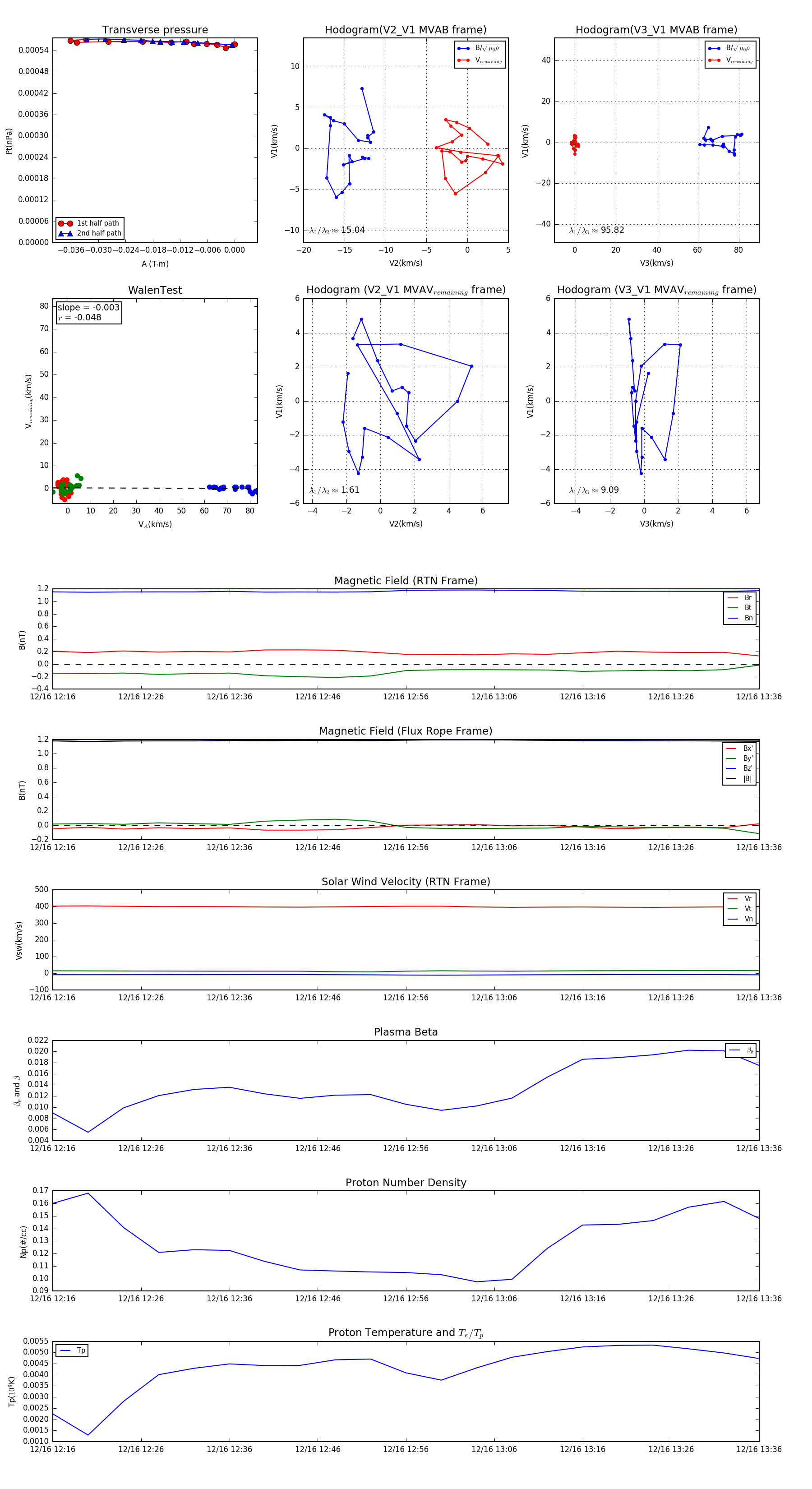Click "0.00054" tick on Transverse pressure axis
The height and width of the screenshot is (1489, 812).
[x=33, y=50]
